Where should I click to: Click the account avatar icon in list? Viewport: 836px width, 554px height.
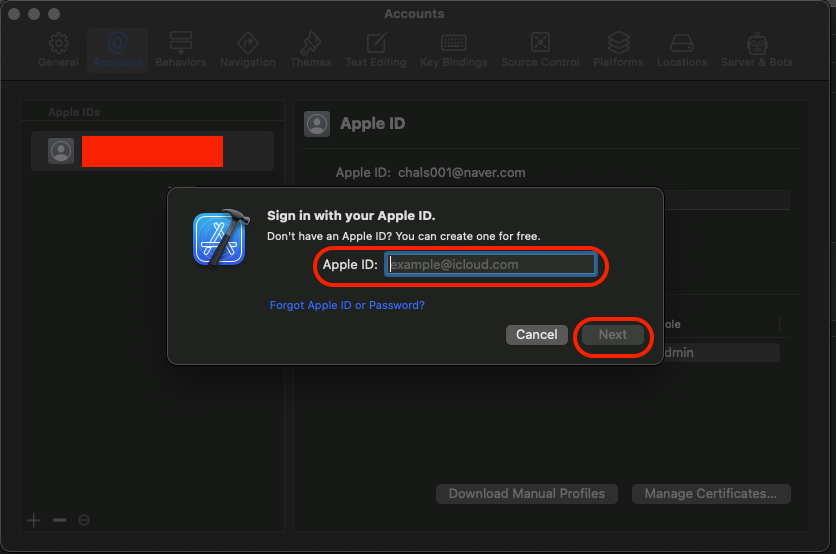(61, 151)
